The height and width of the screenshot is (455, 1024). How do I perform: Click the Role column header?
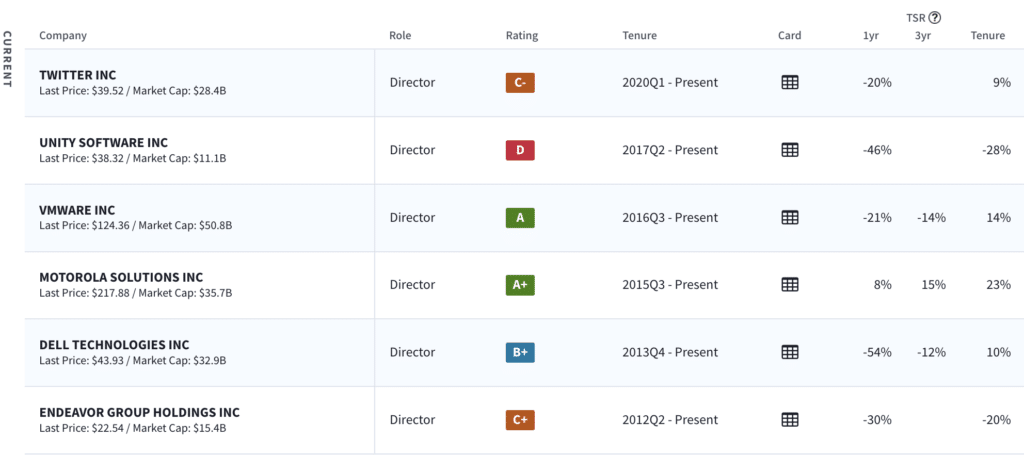400,35
